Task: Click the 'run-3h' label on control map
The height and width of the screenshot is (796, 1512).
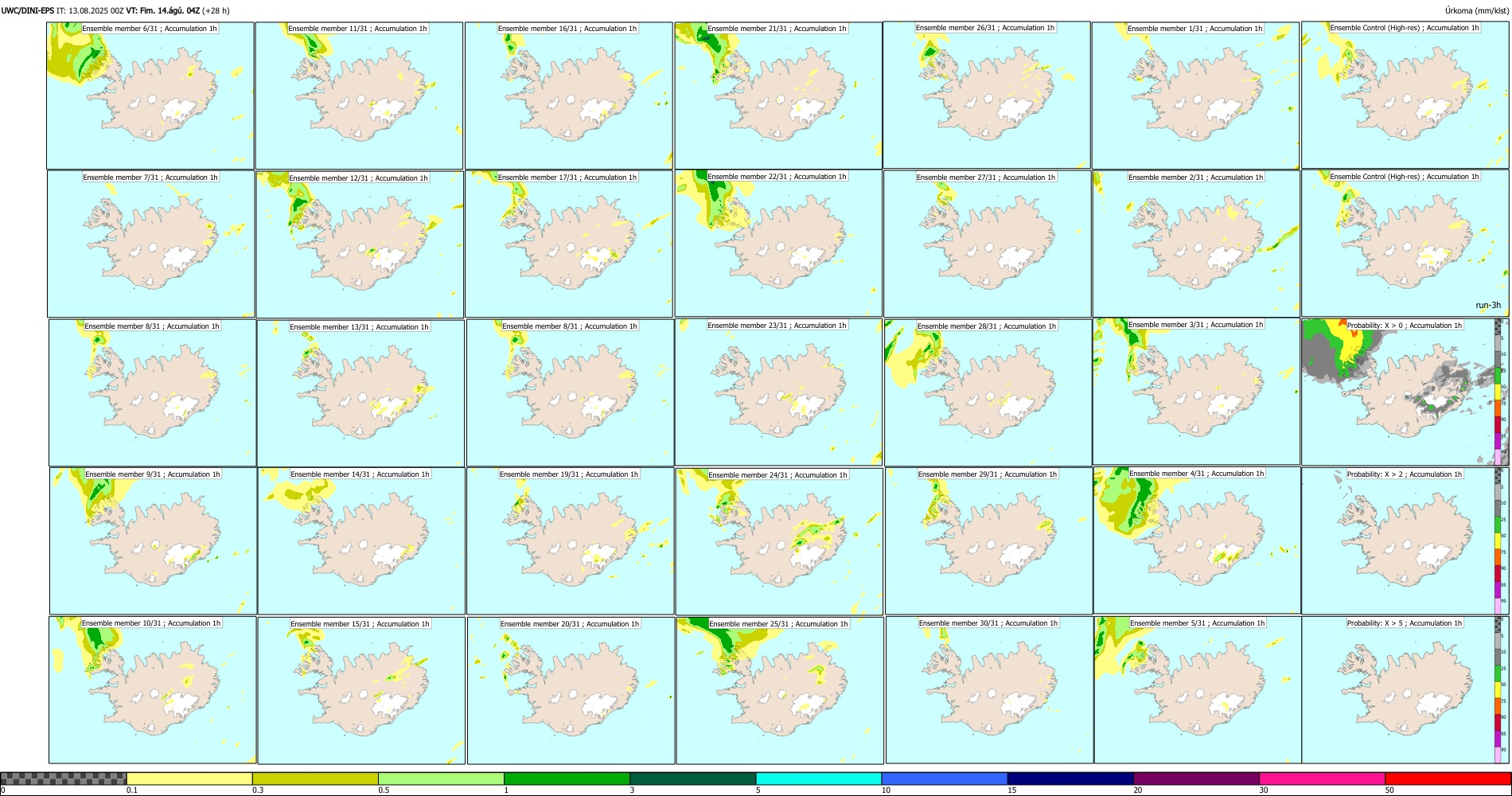Action: (x=1487, y=306)
